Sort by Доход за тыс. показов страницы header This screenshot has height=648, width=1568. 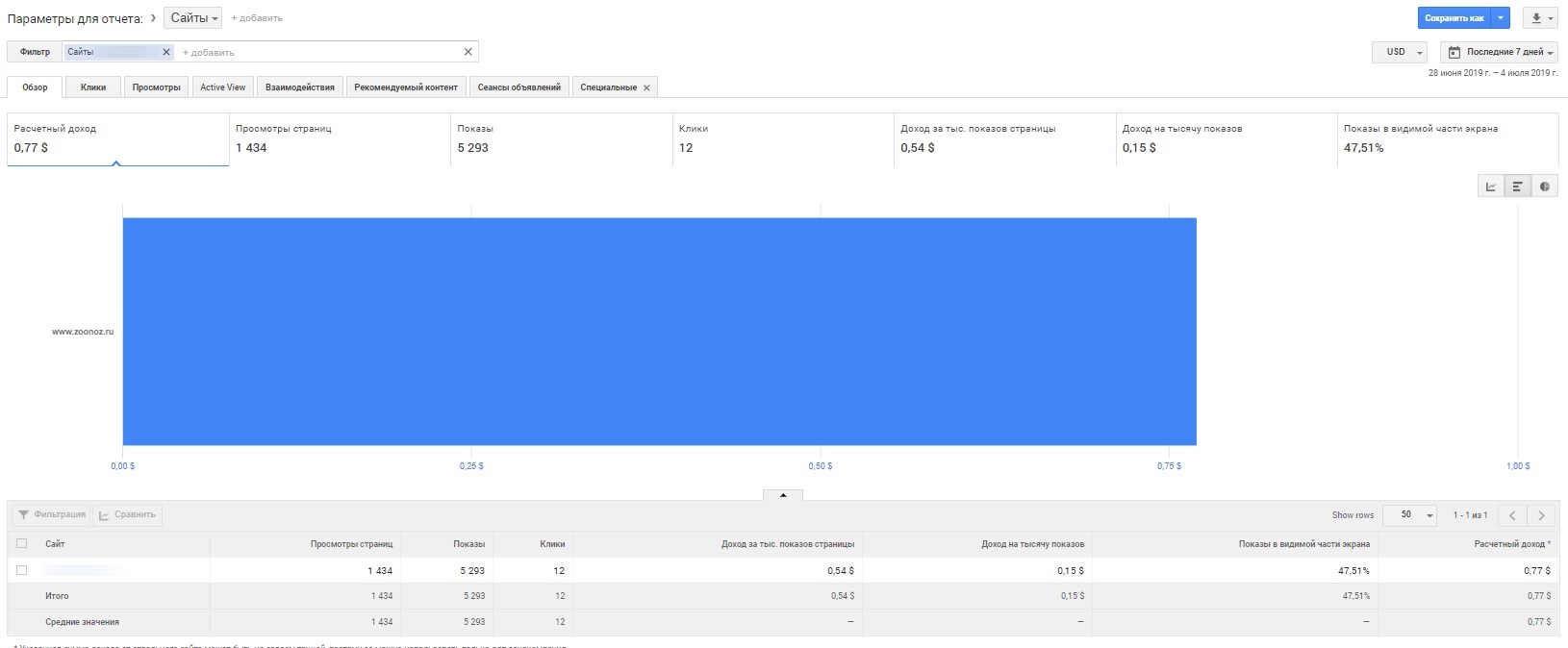coord(788,544)
